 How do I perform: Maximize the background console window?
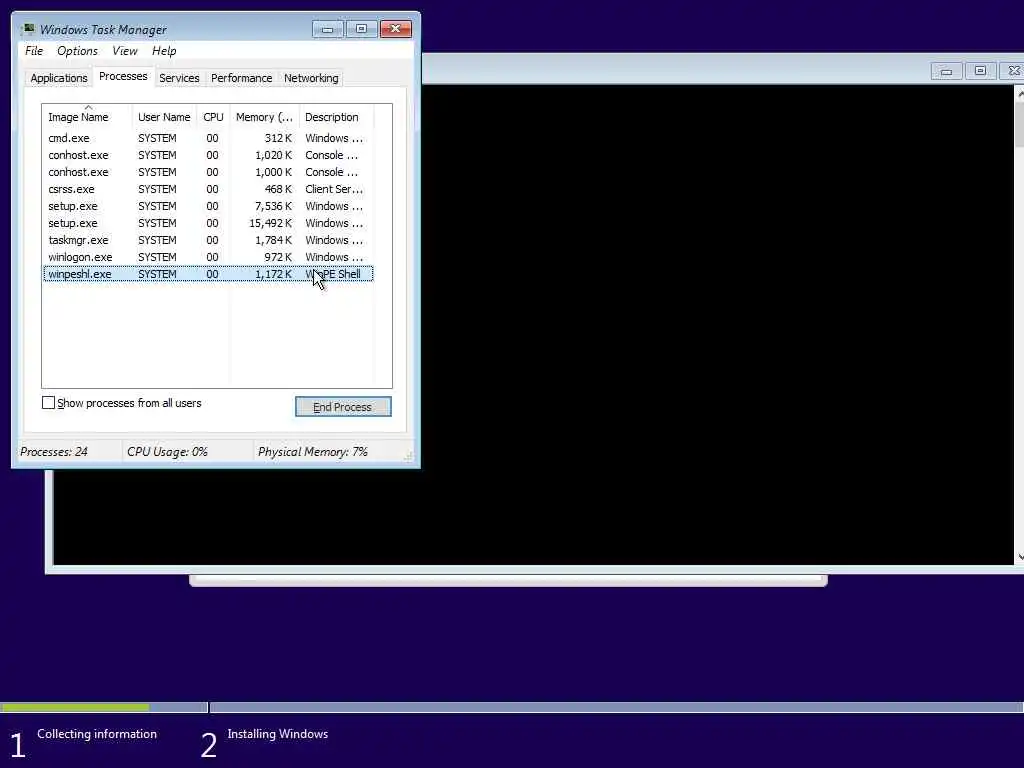coord(980,71)
